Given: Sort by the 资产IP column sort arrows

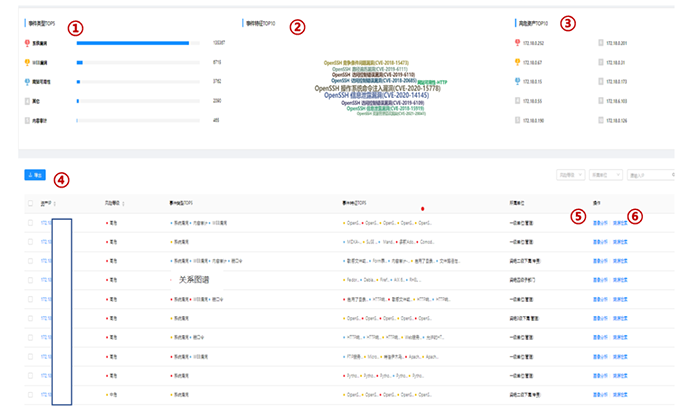Looking at the screenshot, I should 55,204.
